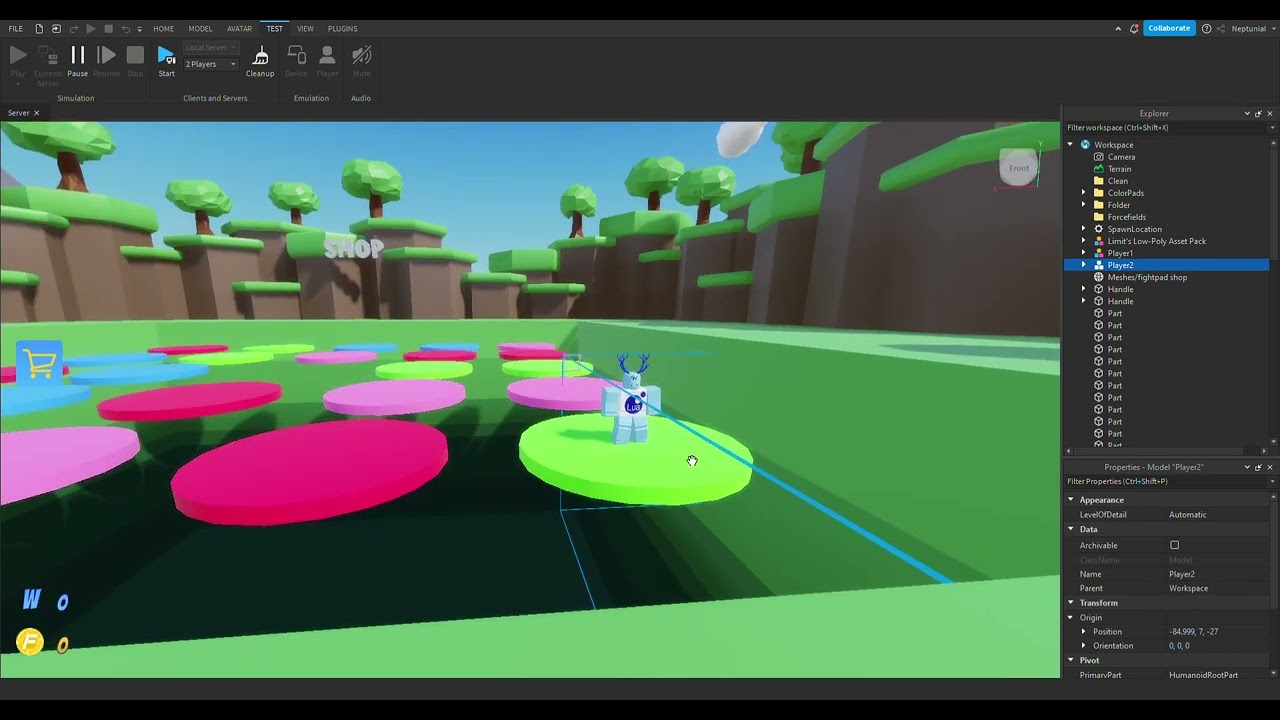Switch to the PLUGINS ribbon tab
This screenshot has width=1280, height=720.
(342, 29)
